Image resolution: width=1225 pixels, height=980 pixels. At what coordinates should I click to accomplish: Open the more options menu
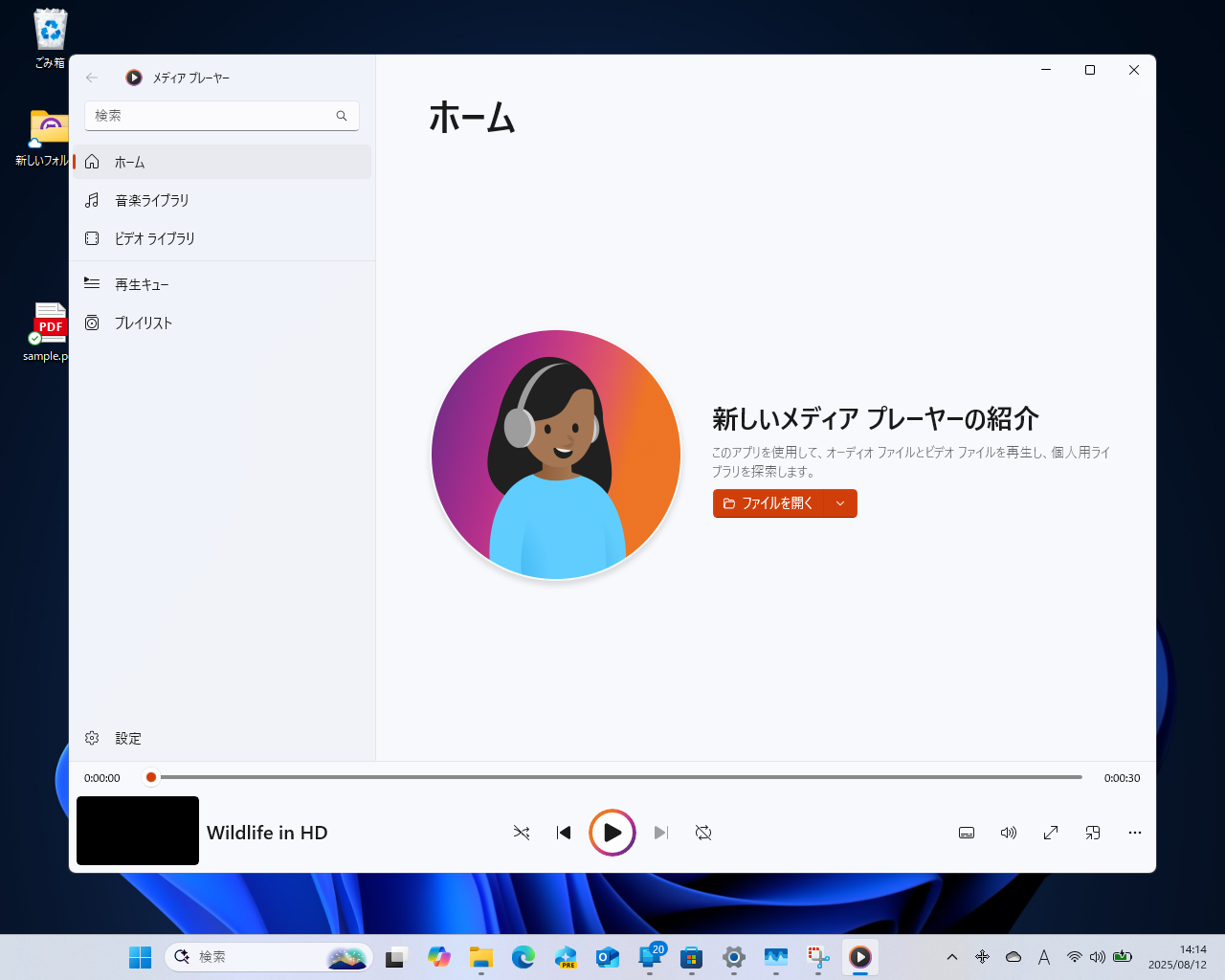coord(1135,833)
